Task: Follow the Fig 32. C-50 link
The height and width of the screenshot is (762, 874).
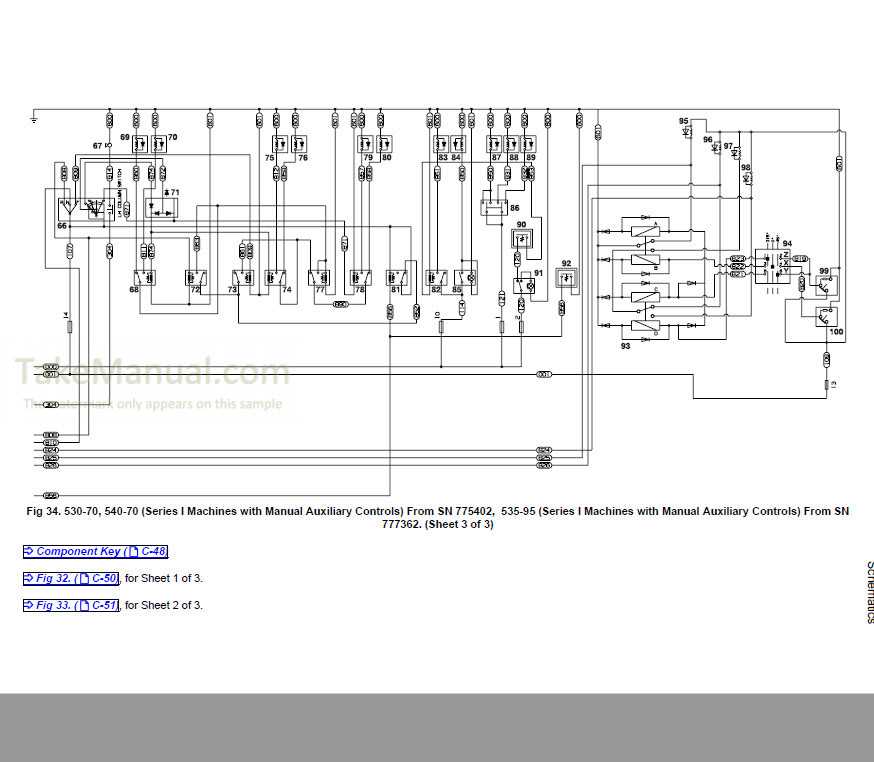Action: coord(71,578)
